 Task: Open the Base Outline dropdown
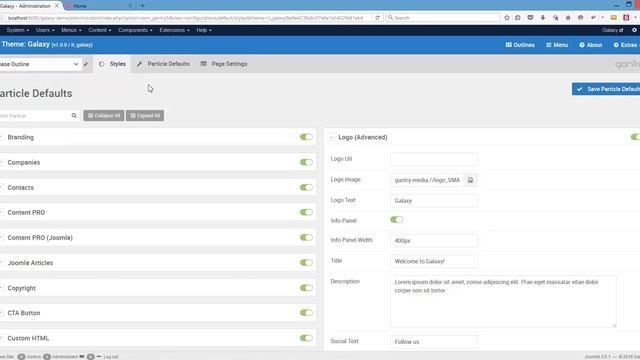[x=40, y=64]
